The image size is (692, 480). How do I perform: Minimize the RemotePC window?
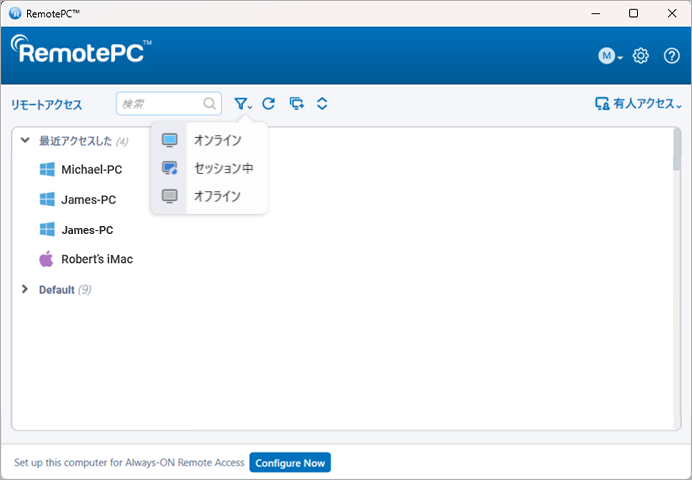596,13
